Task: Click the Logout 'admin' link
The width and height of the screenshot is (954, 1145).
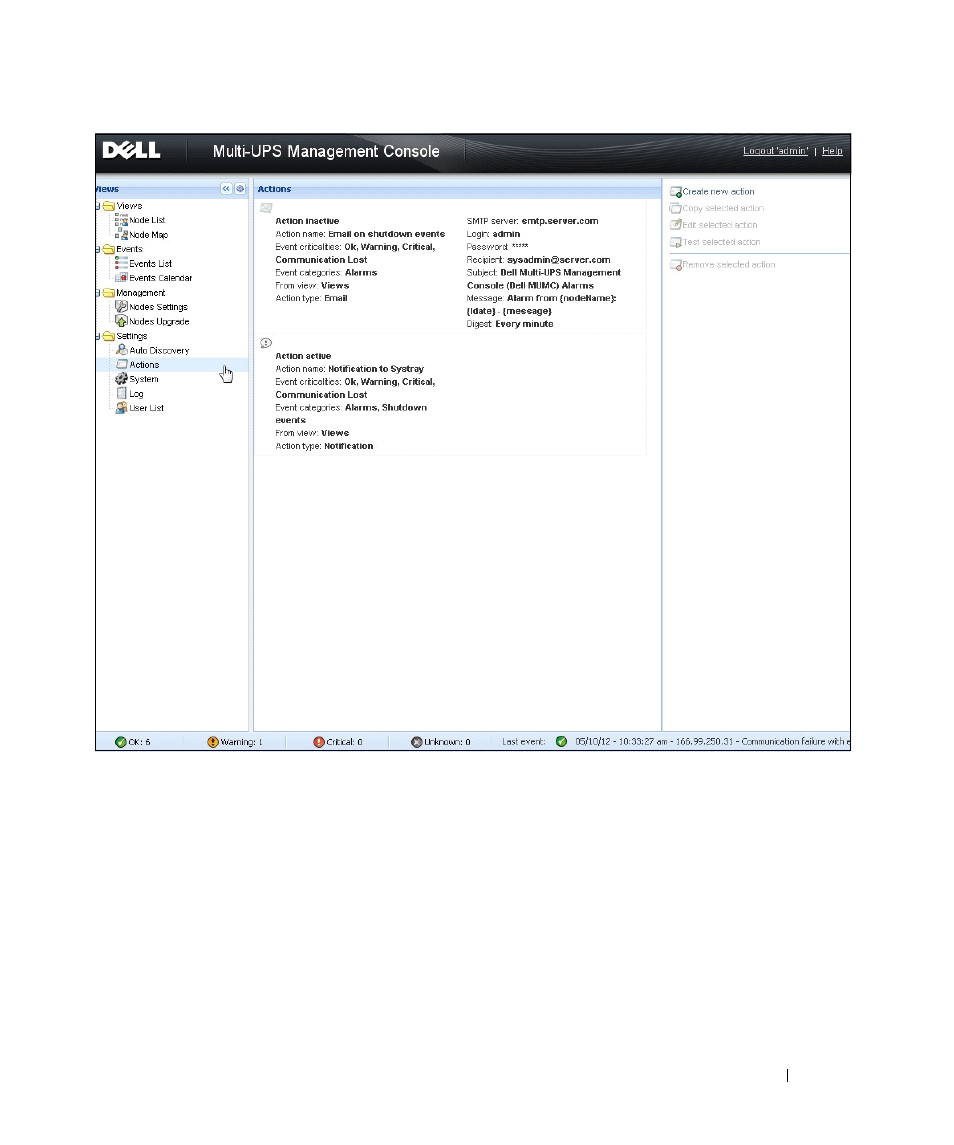Action: point(775,151)
